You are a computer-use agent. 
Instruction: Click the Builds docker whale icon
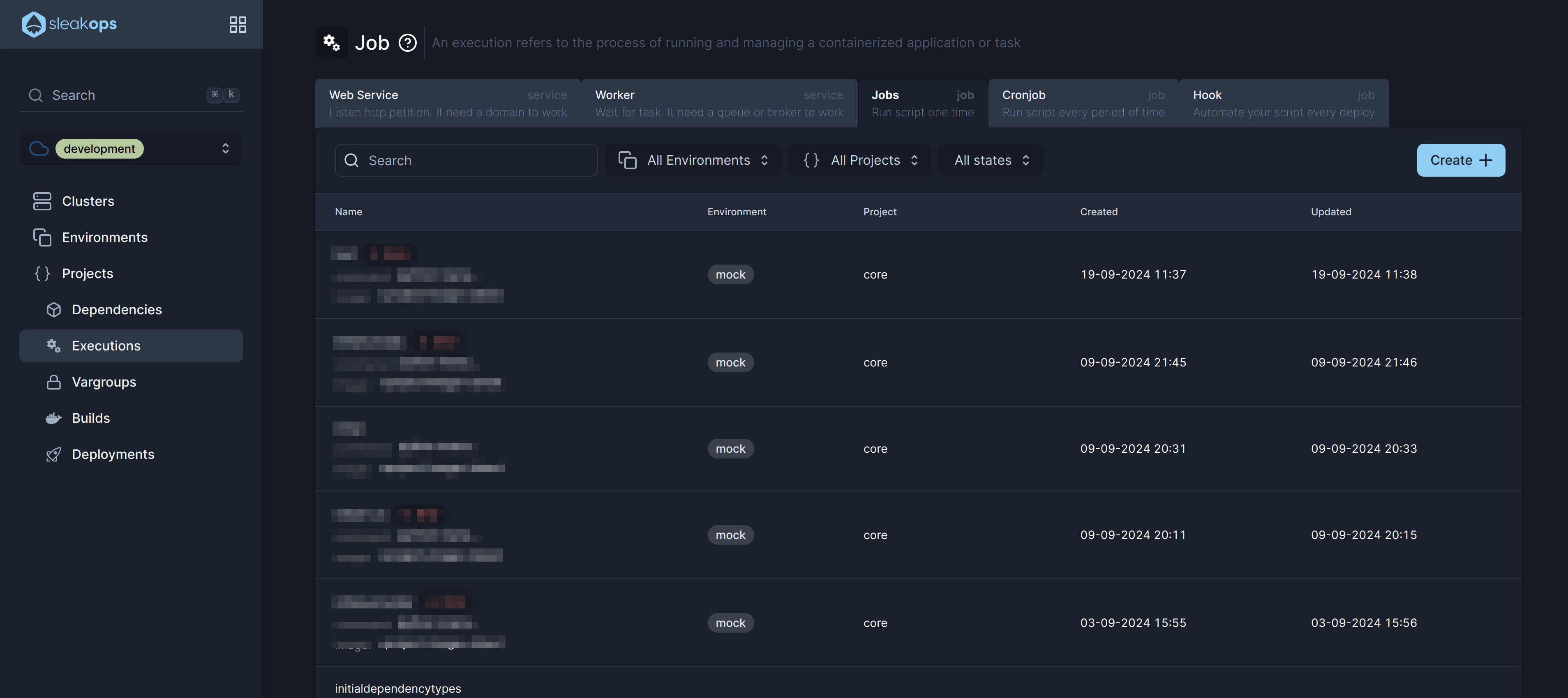(x=53, y=418)
